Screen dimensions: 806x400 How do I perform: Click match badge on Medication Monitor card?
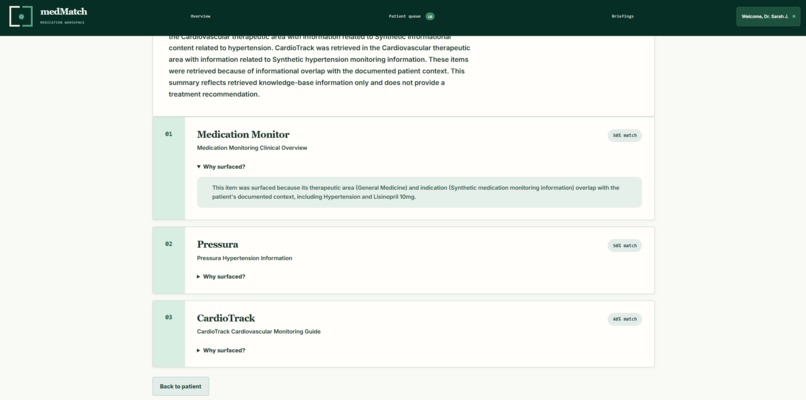click(625, 136)
